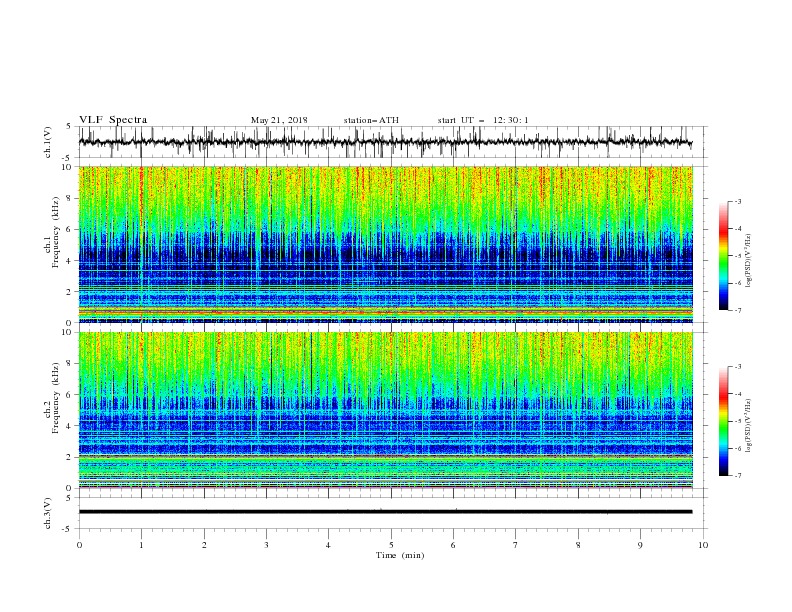Click inside the ch.1 spectrogram panel
792x612 pixels.
click(x=386, y=244)
